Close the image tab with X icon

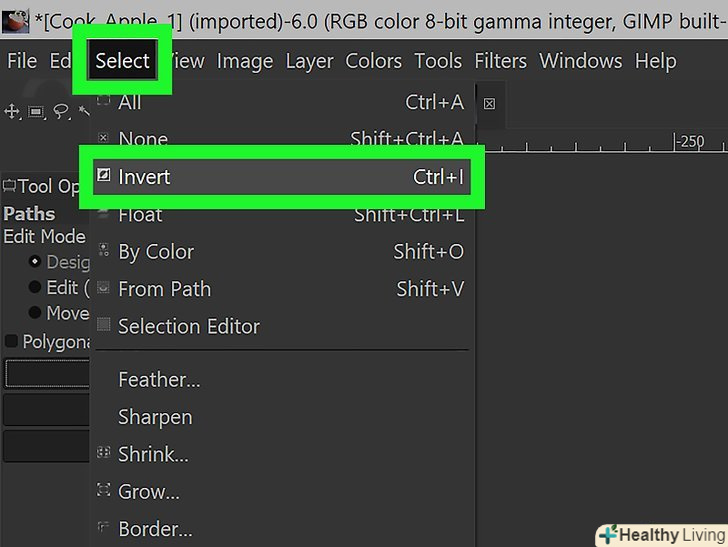pos(489,103)
